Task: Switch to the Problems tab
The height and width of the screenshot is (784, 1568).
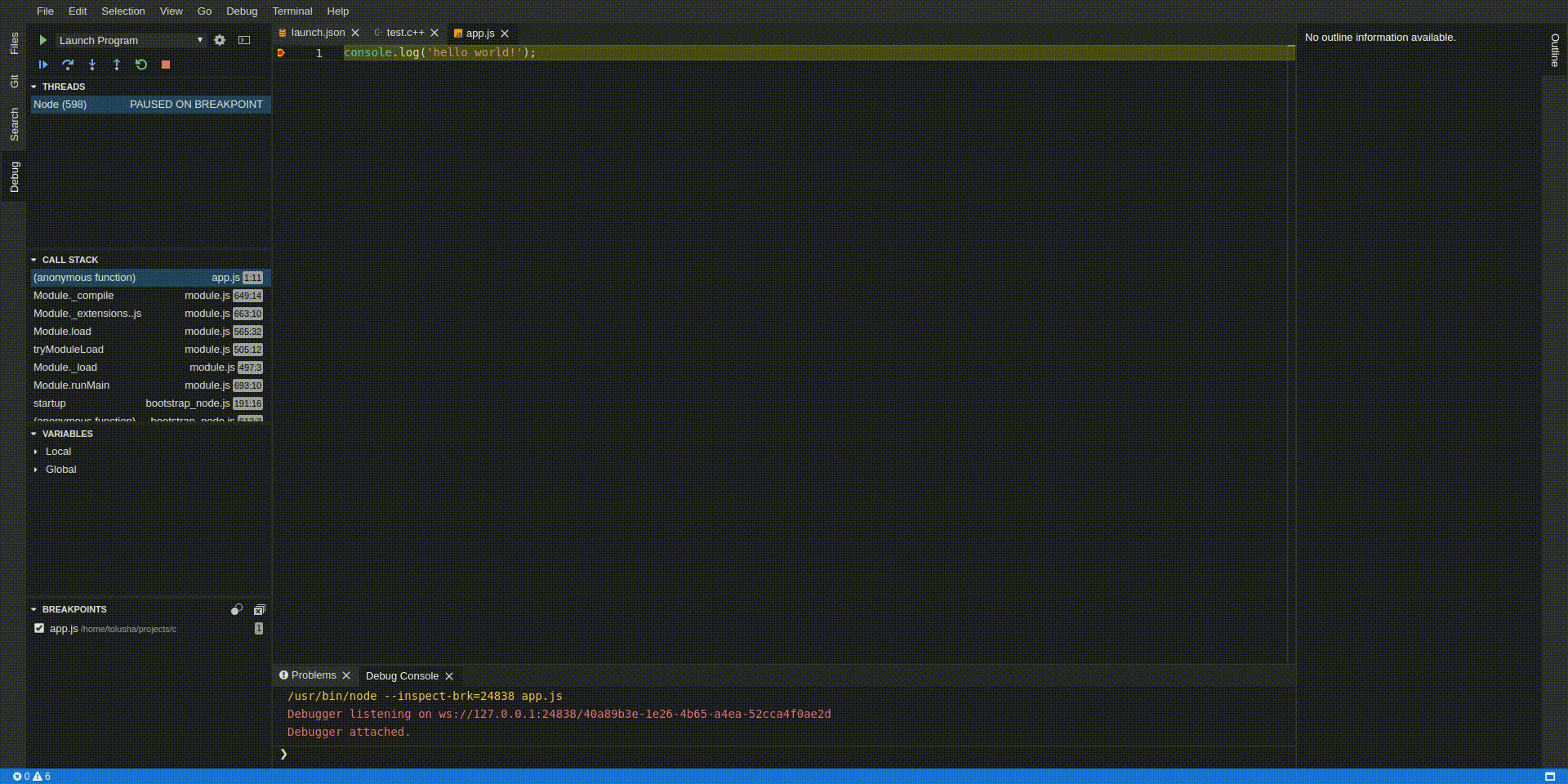Action: (314, 675)
